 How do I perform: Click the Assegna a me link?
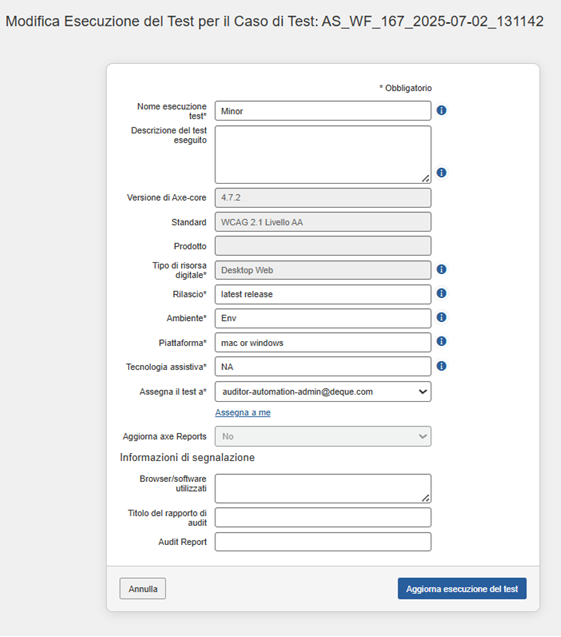point(243,413)
